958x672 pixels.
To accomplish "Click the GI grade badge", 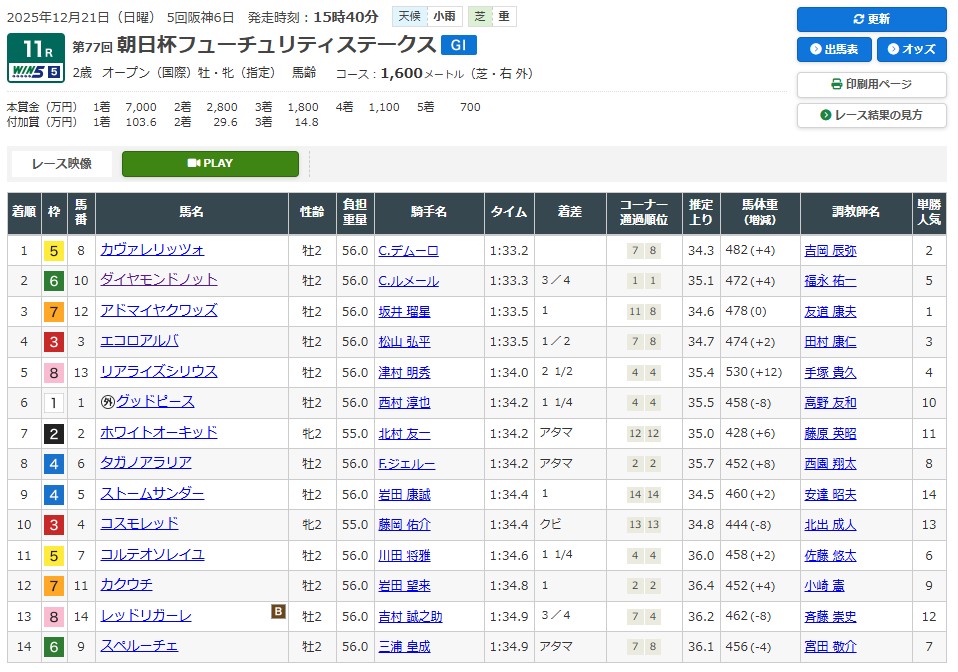I will click(x=459, y=45).
